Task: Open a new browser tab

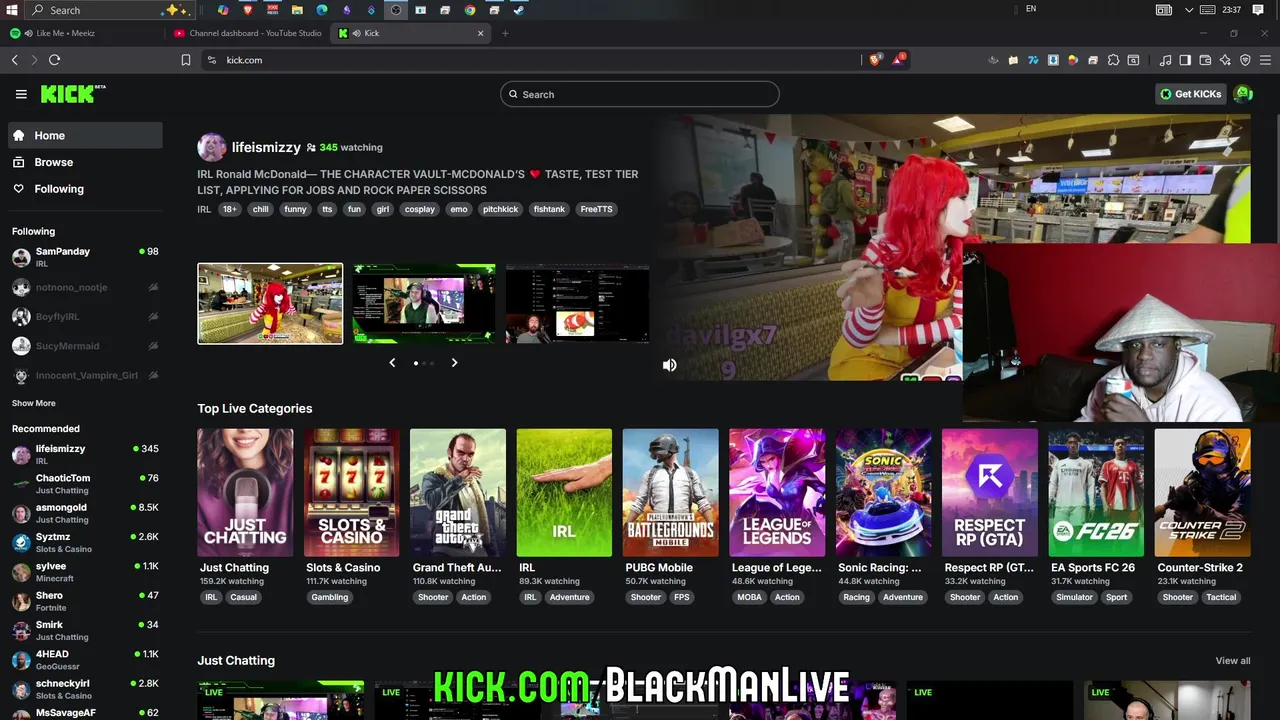Action: click(x=505, y=33)
